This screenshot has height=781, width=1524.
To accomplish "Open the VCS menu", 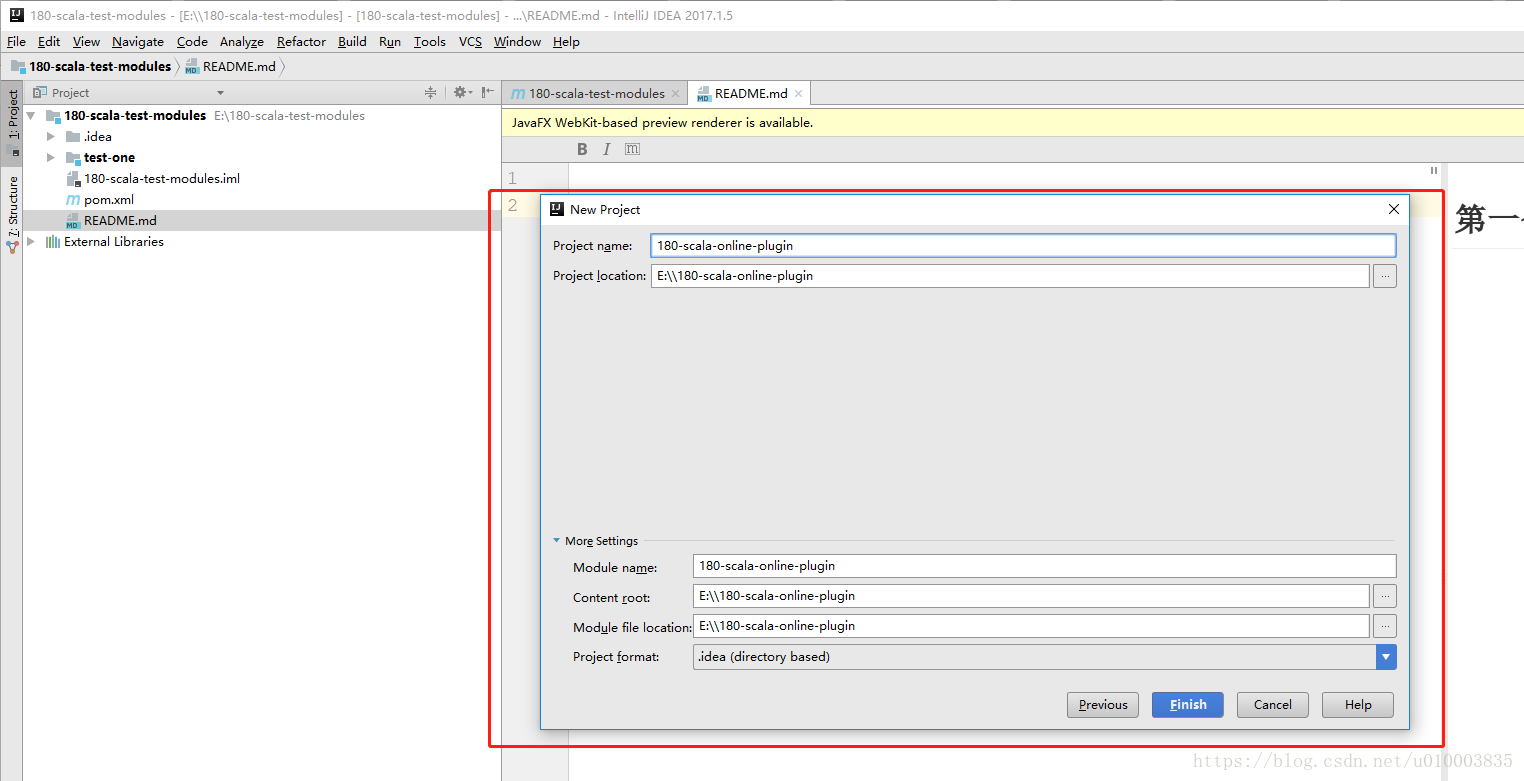I will pos(470,42).
